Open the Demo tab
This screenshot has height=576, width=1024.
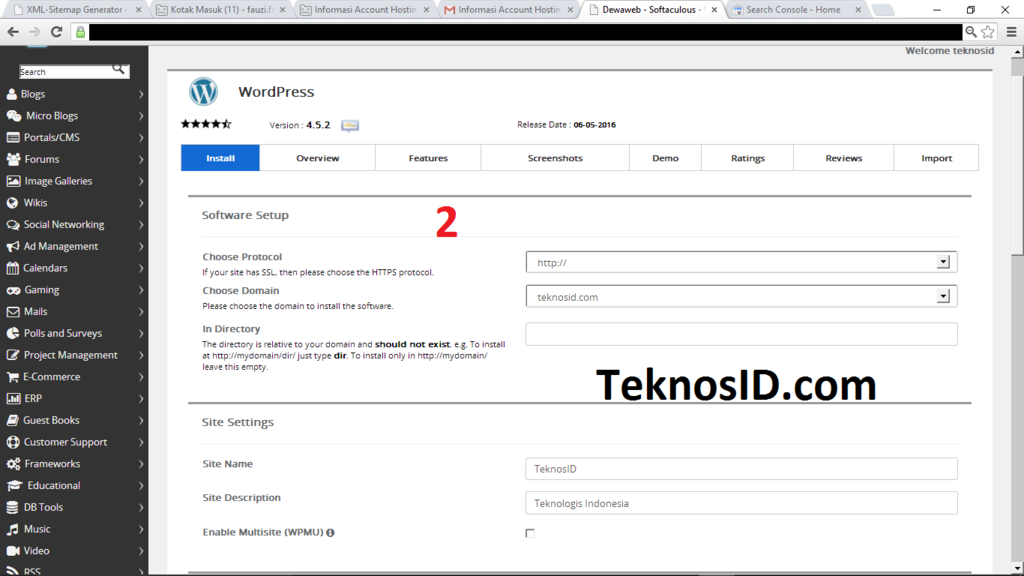point(665,158)
